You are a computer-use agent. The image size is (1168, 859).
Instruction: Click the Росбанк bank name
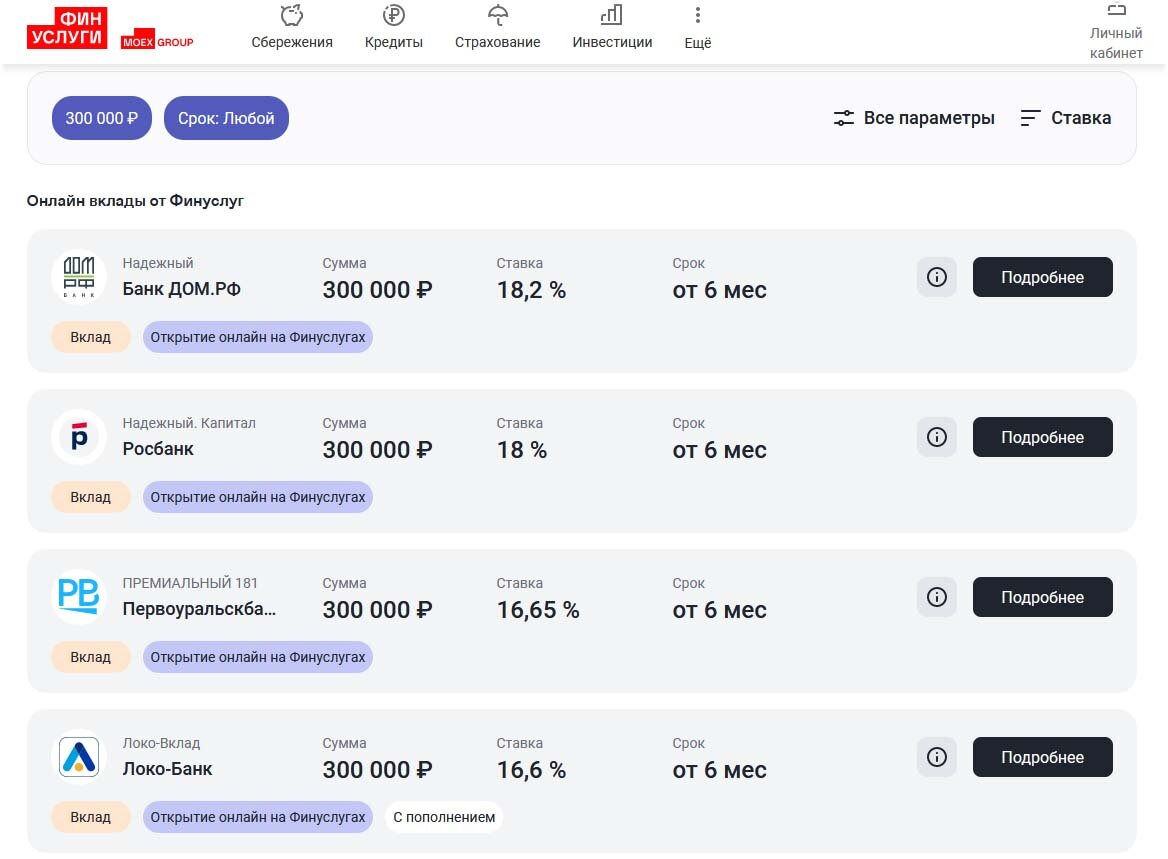click(158, 449)
